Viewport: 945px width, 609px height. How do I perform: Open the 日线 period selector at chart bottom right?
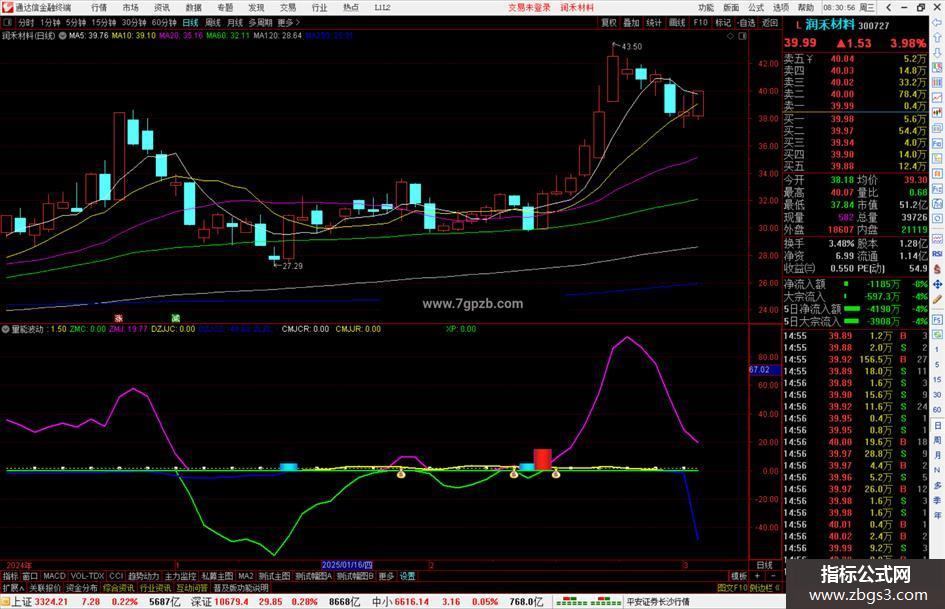click(x=764, y=565)
